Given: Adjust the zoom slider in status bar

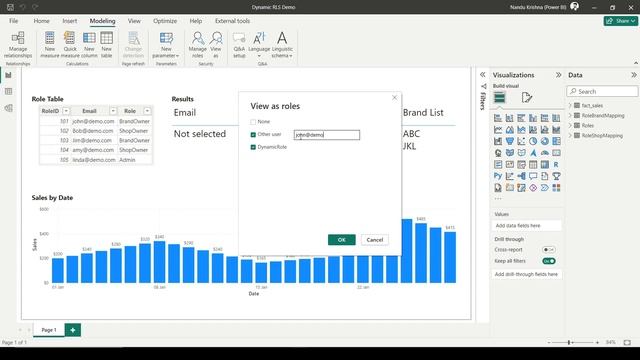Looking at the screenshot, I should pos(569,342).
